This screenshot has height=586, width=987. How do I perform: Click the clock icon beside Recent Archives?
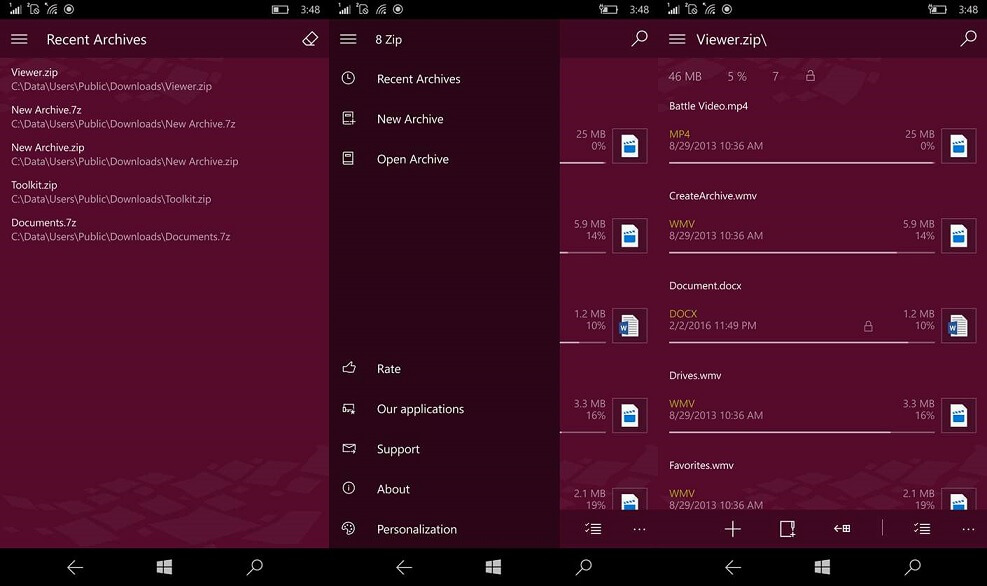pos(348,78)
